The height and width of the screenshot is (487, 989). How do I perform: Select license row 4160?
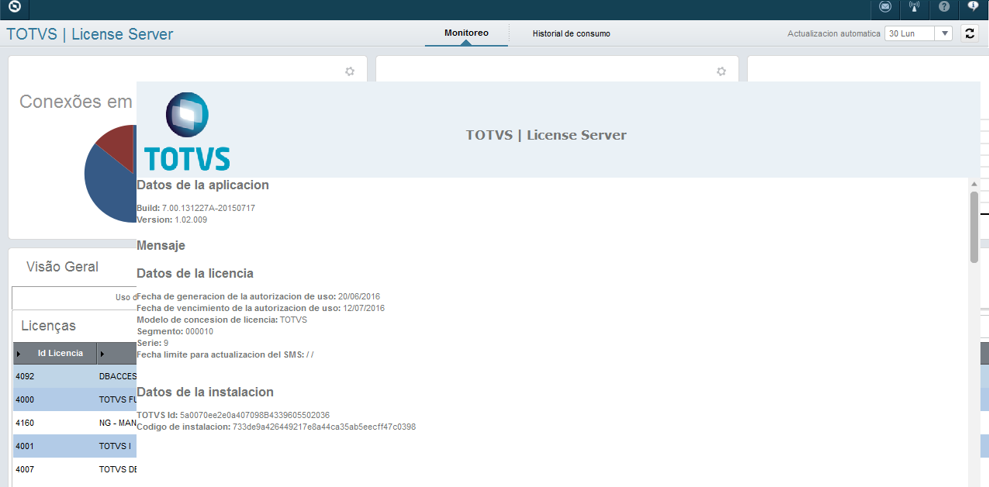[74, 423]
